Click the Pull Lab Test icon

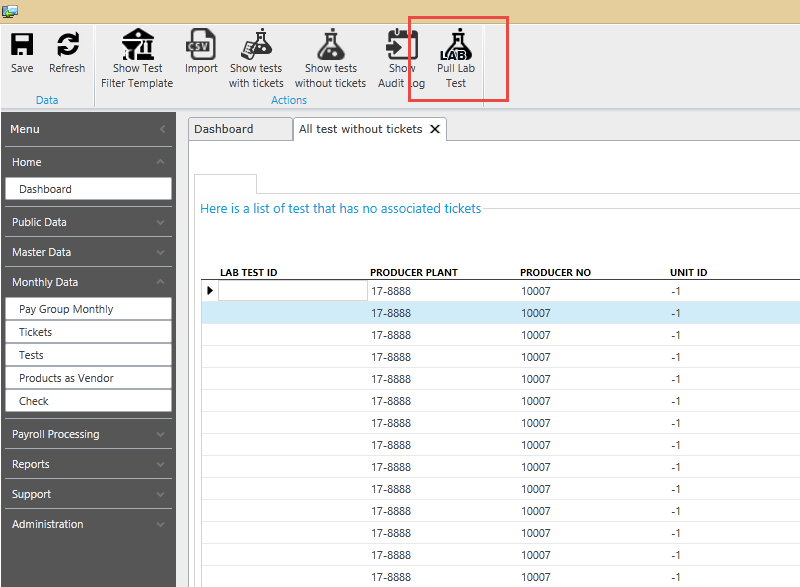456,44
